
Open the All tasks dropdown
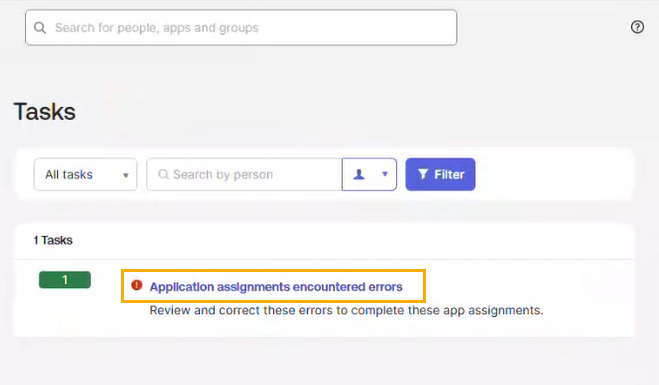pos(85,174)
